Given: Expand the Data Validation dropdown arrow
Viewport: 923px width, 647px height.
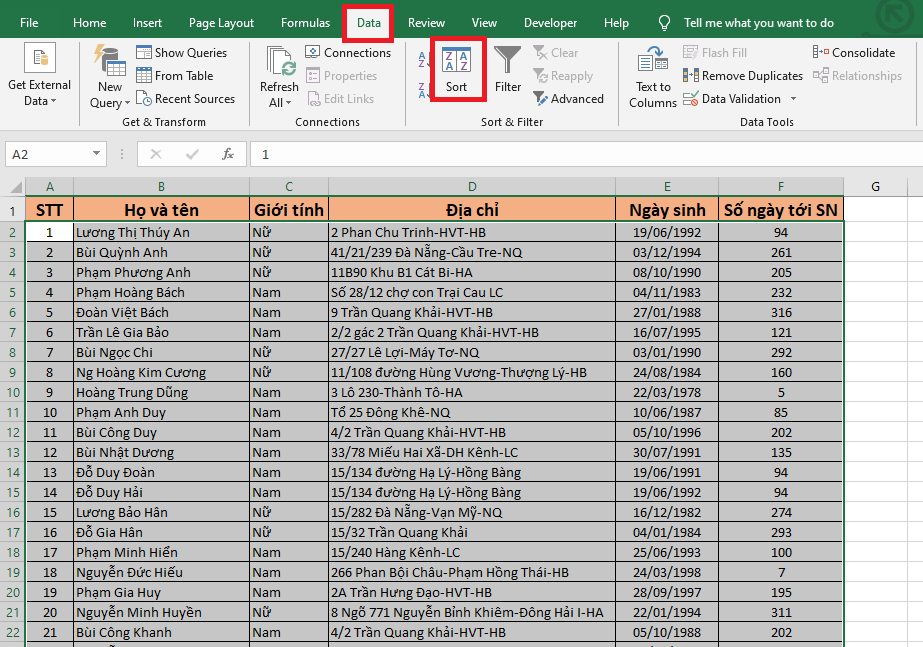Looking at the screenshot, I should pos(793,99).
